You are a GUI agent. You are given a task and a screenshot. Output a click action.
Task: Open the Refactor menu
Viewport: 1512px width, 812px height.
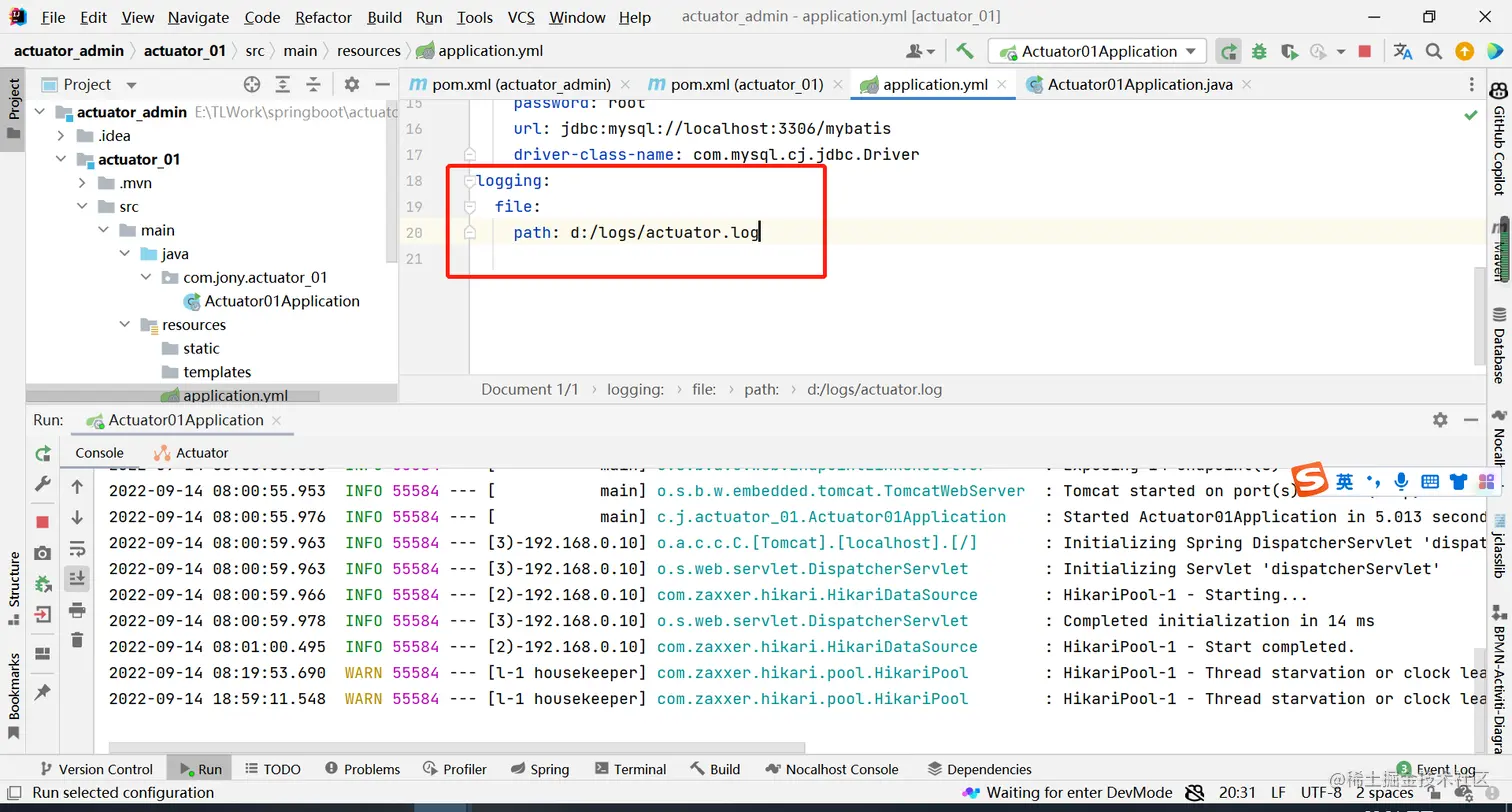coord(324,17)
